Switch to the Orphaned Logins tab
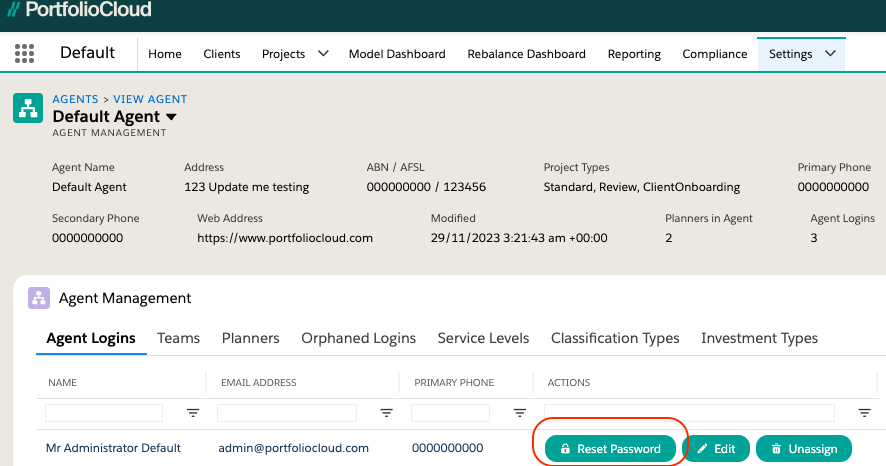This screenshot has height=466, width=886. tap(359, 338)
